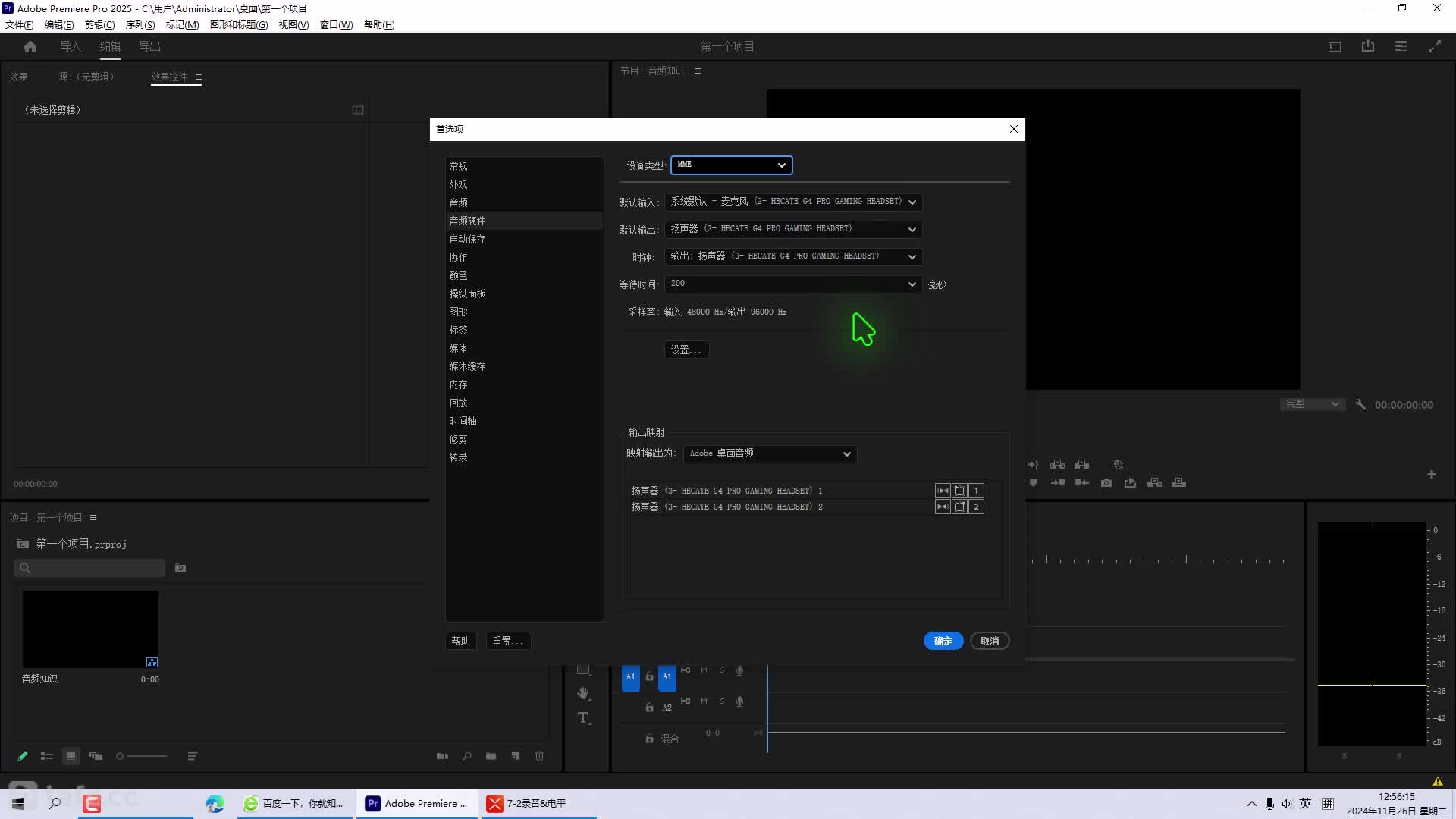1456x819 pixels.
Task: Open the 节目 monitor panel menu icon
Action: (x=698, y=71)
